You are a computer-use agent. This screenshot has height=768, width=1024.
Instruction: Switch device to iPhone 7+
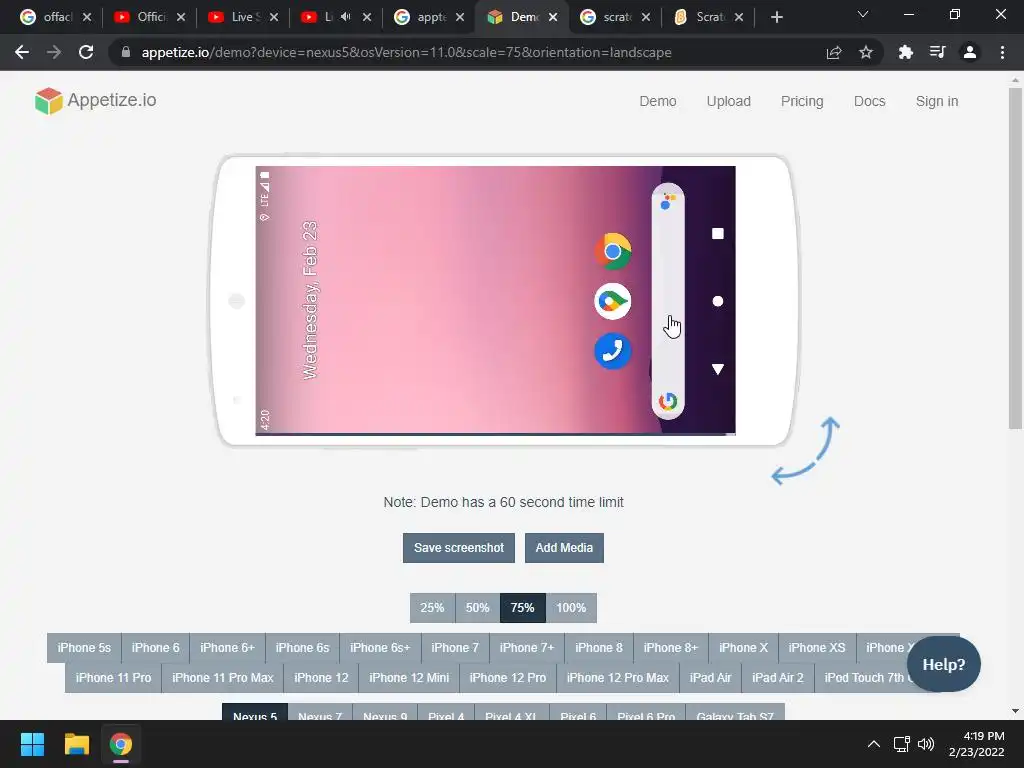[x=527, y=648]
